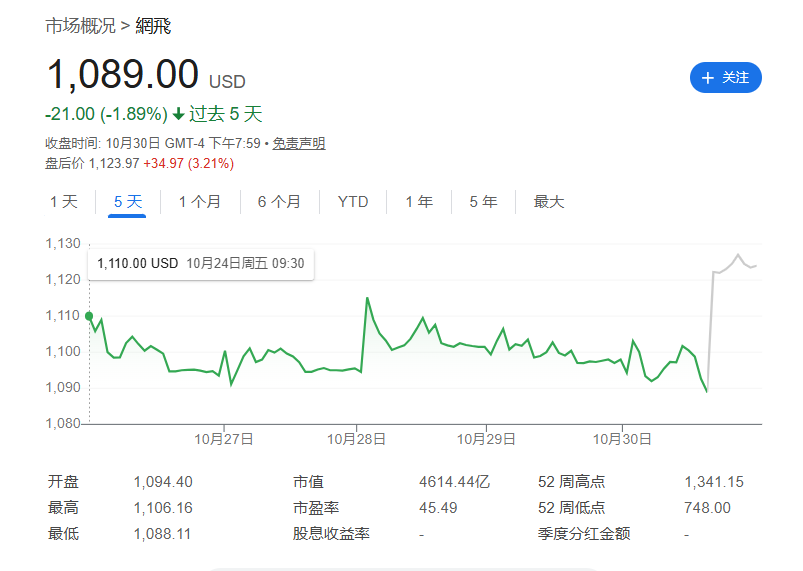Click the 10月27日 date label on the axis

pos(223,438)
